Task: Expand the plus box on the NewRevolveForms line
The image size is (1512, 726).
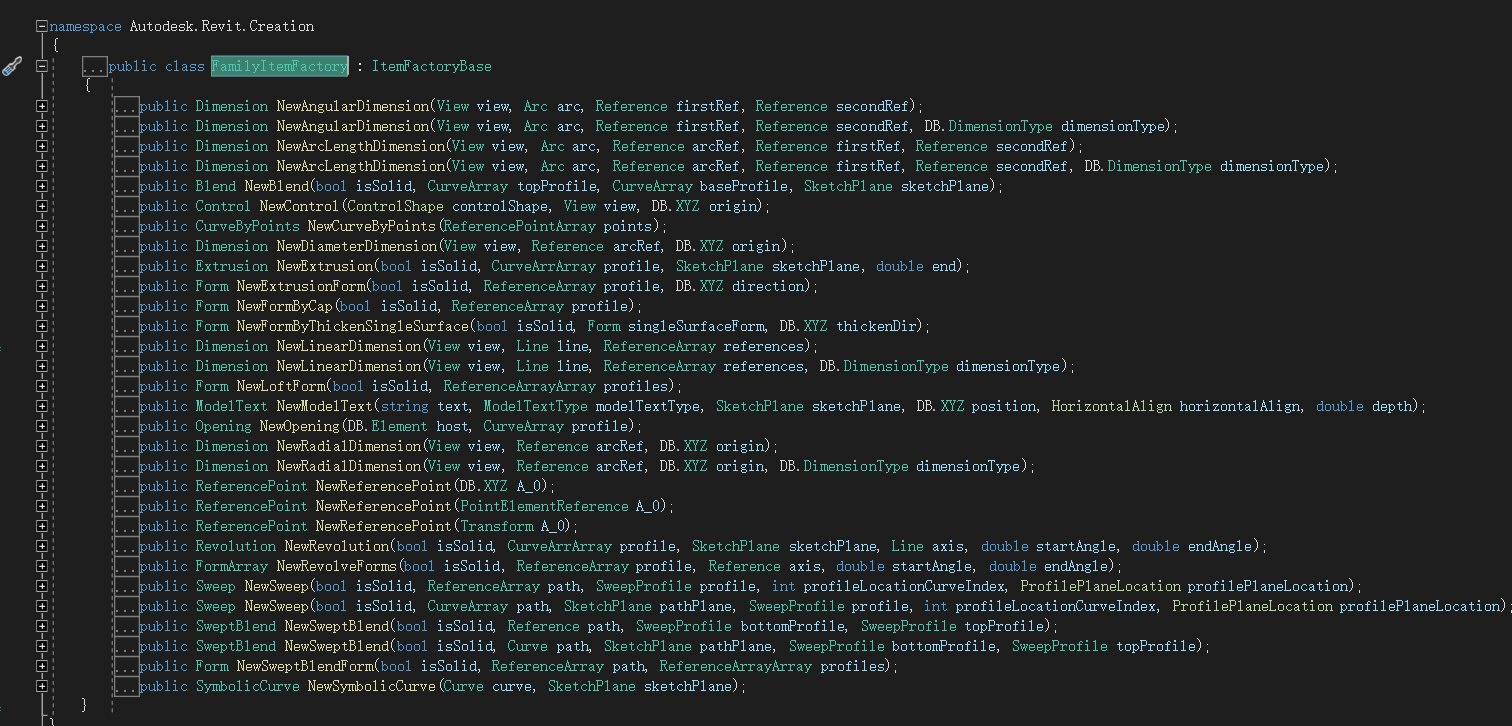Action: (x=41, y=566)
